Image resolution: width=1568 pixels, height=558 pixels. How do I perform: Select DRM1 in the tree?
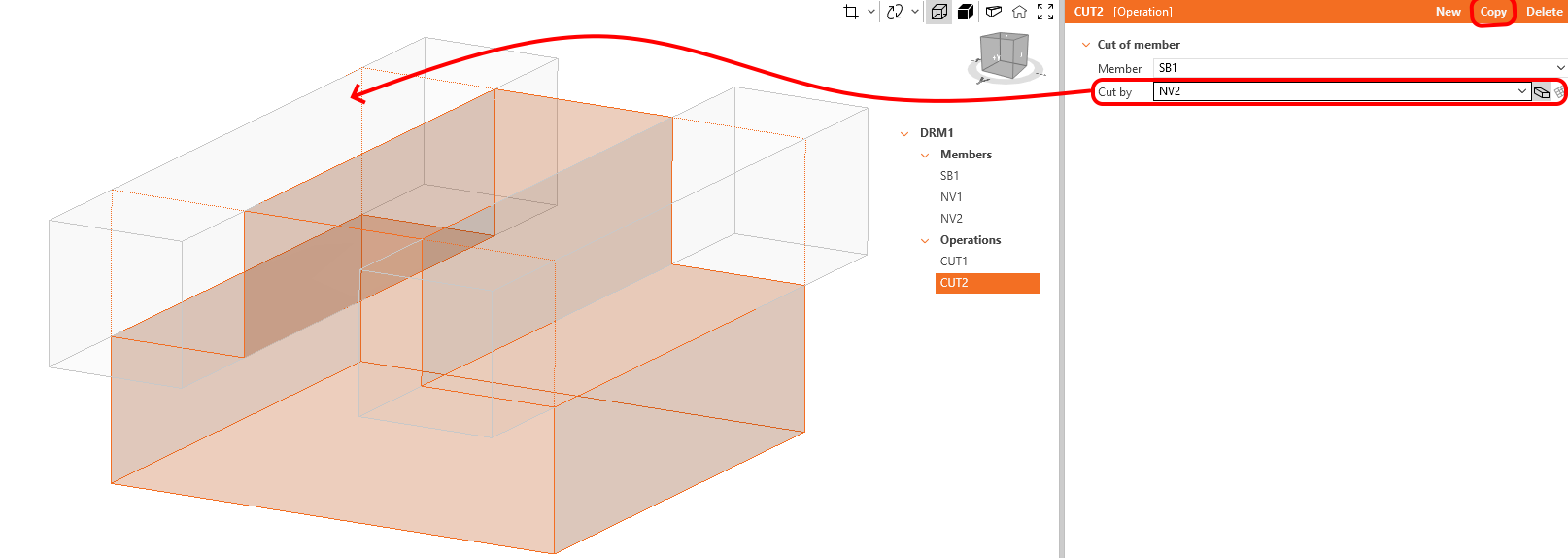pos(937,133)
